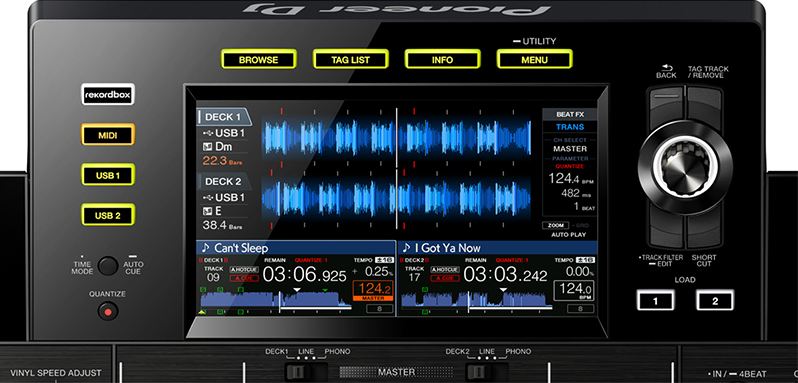The width and height of the screenshot is (798, 383).
Task: Tap the music note icon beside Can't Sleep
Action: pyautogui.click(x=205, y=248)
